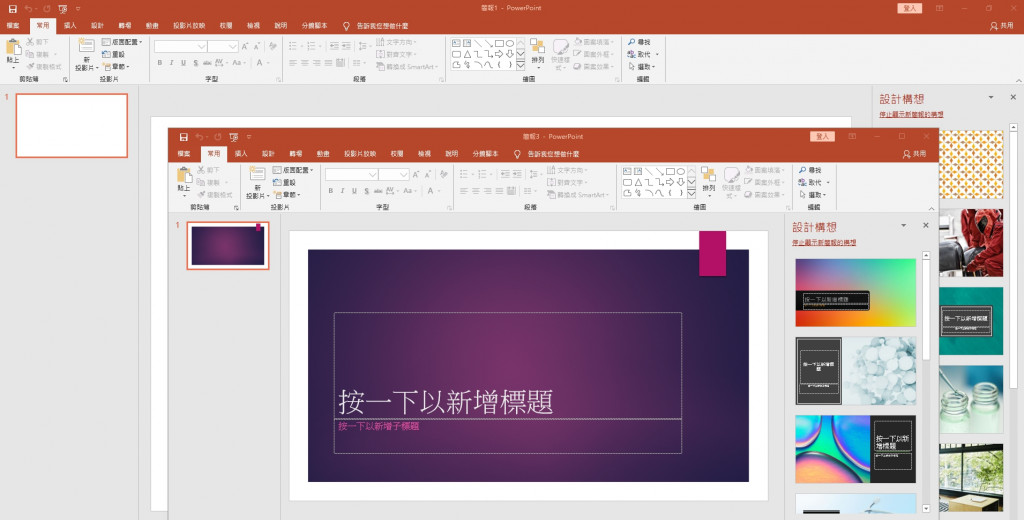Open 選取 select dropdown in 簡報3
1024x520 pixels.
click(x=813, y=195)
